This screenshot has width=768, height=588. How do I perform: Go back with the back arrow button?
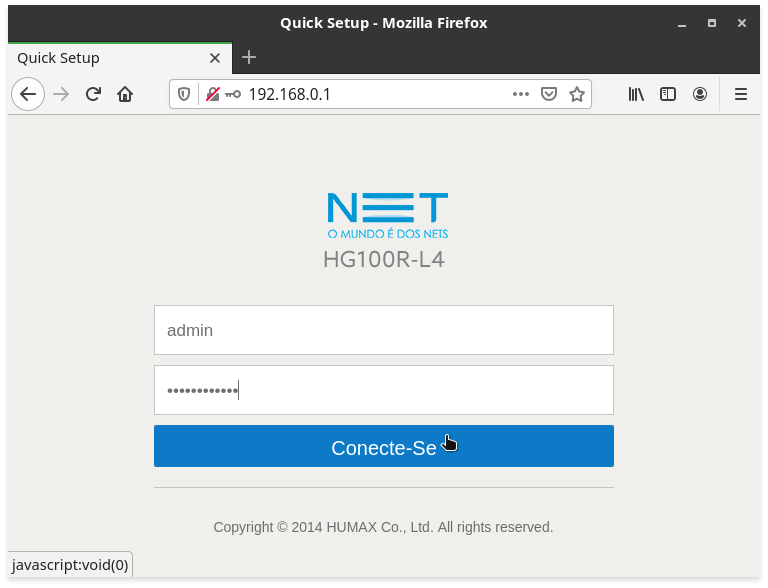pos(28,94)
